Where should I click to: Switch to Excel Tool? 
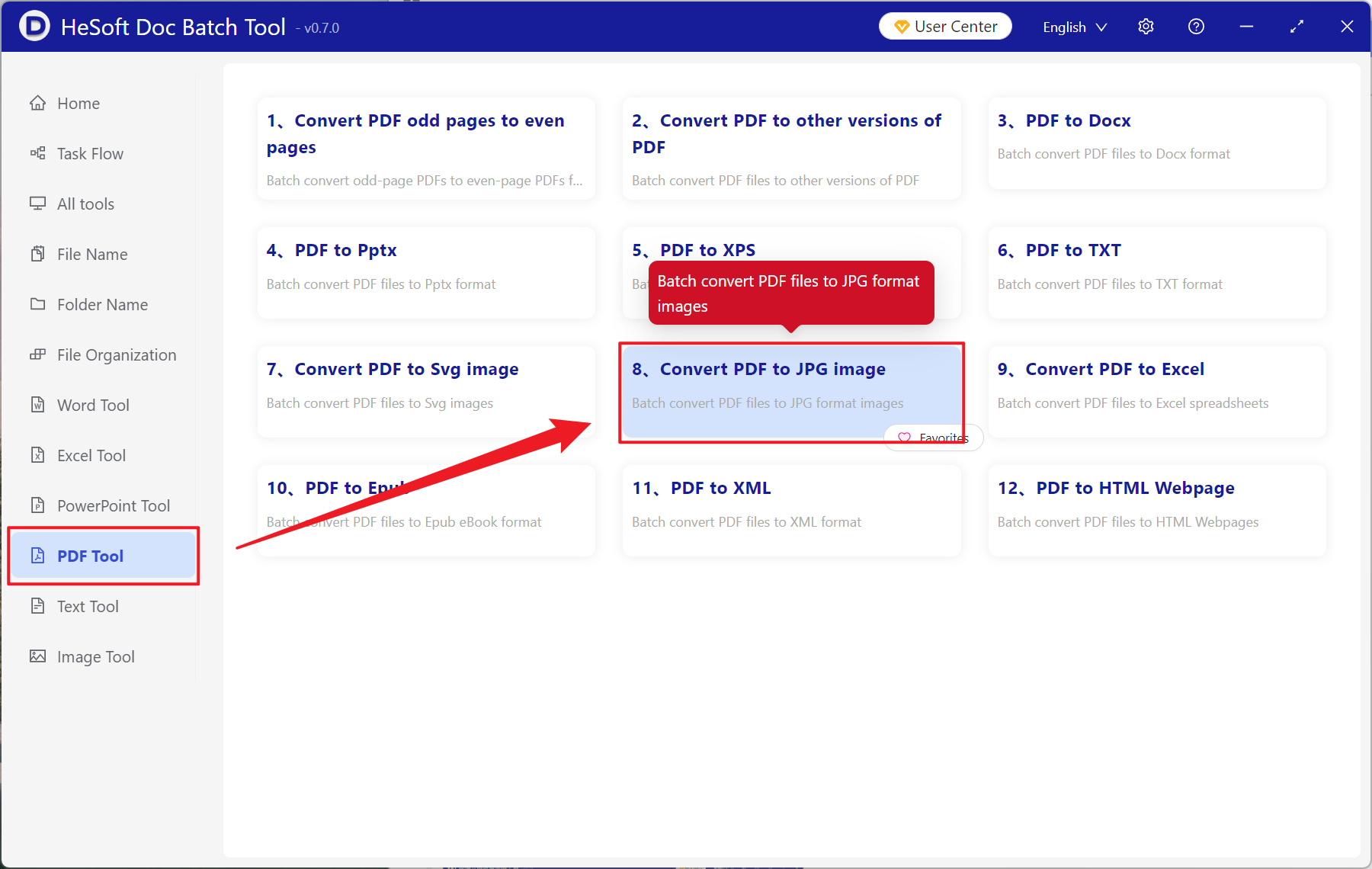[x=91, y=455]
